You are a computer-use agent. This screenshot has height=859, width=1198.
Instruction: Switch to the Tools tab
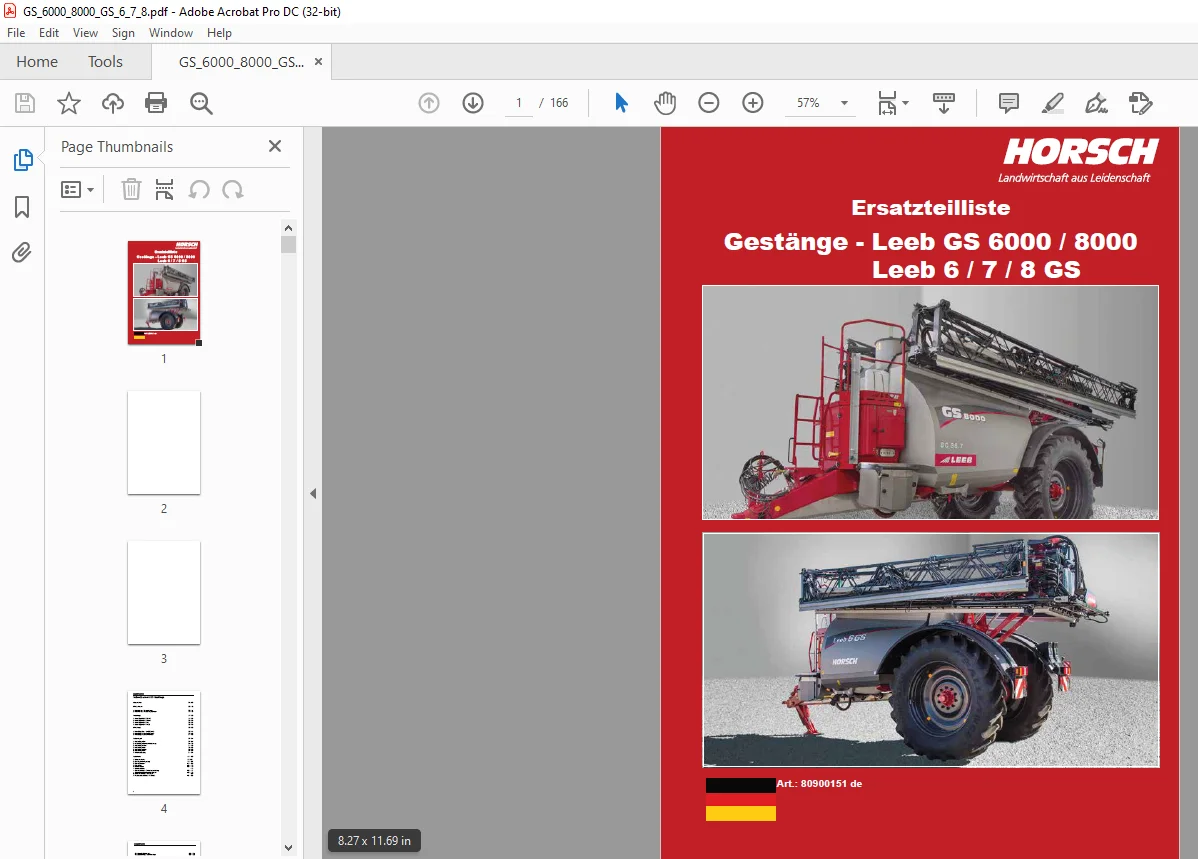pos(105,62)
